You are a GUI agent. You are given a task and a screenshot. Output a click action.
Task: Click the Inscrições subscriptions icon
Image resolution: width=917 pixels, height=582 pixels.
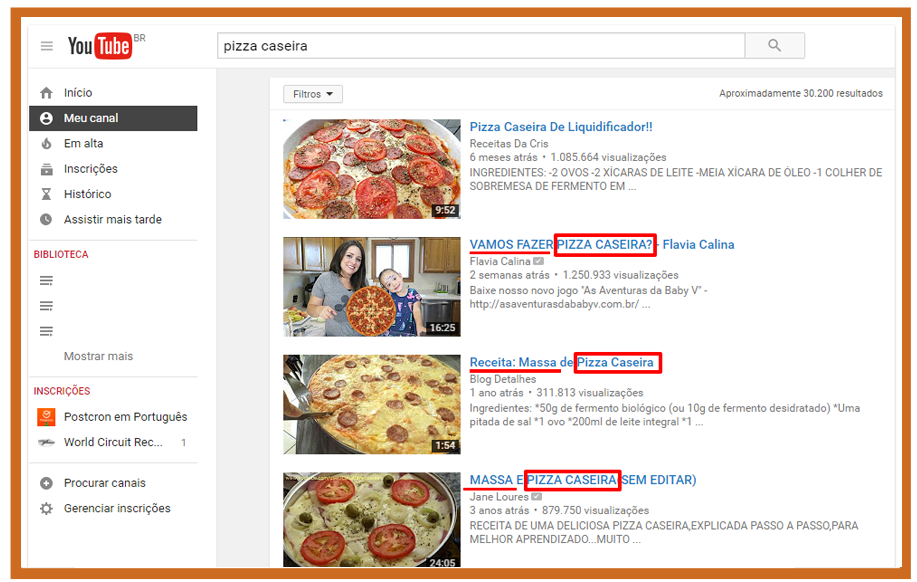tap(46, 169)
